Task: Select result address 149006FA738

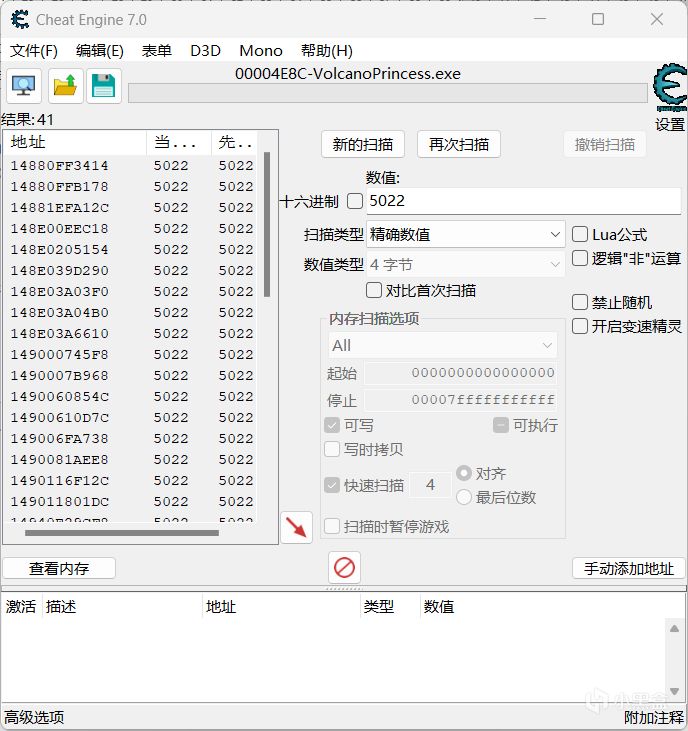Action: pyautogui.click(x=60, y=438)
